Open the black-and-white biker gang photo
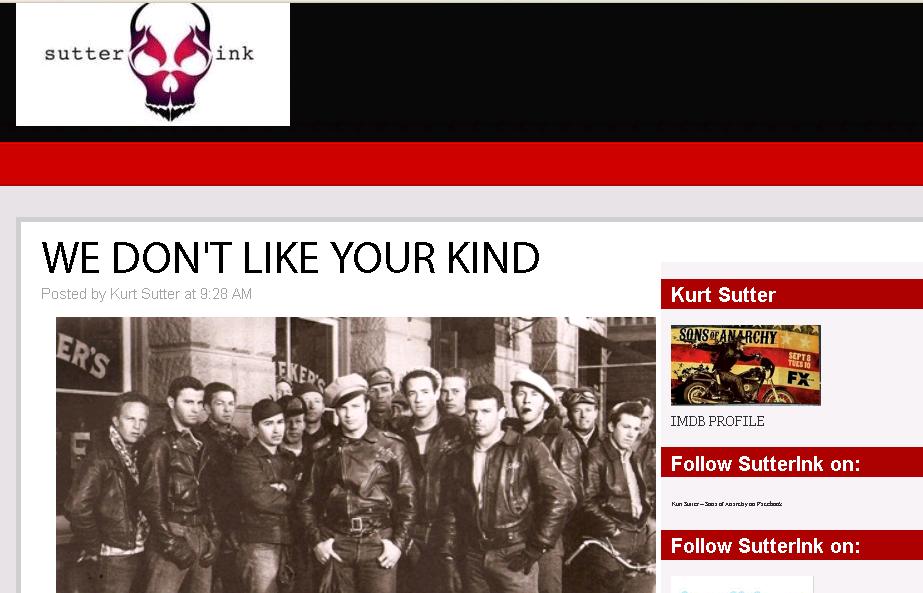This screenshot has height=593, width=923. [356, 455]
